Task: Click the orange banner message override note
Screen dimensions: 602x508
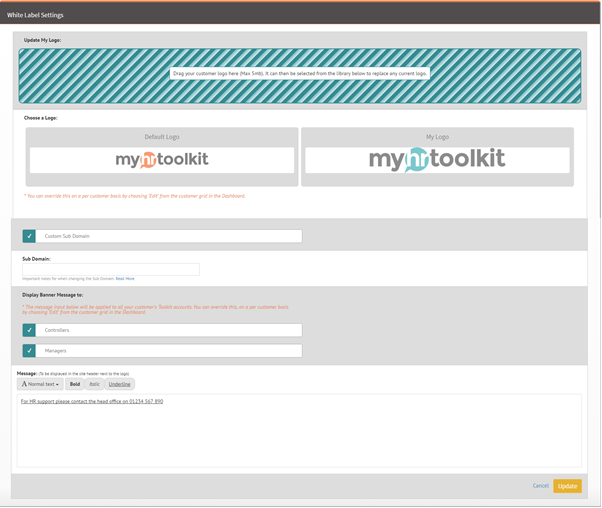Action: [155, 309]
